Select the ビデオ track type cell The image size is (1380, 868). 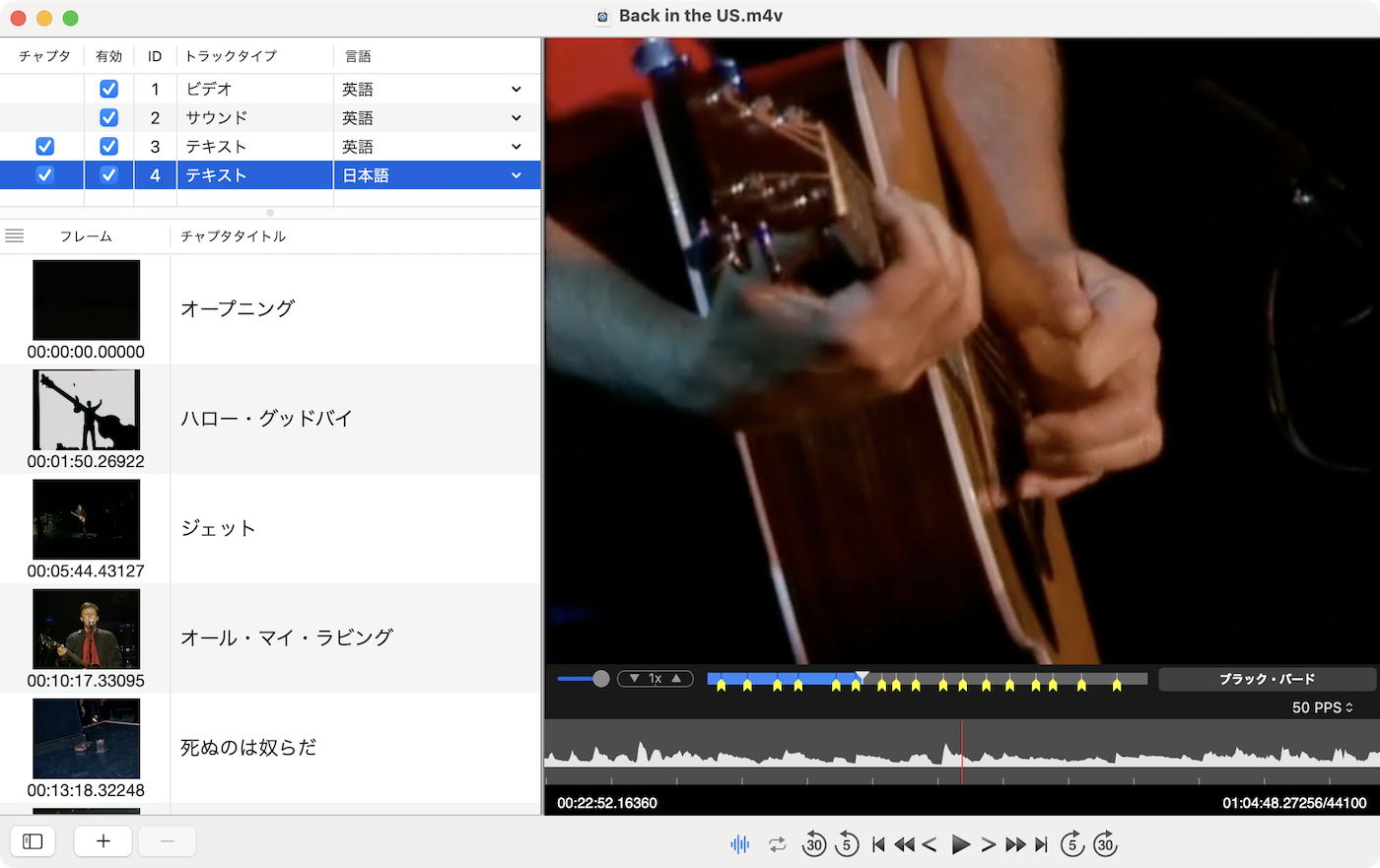pyautogui.click(x=255, y=89)
